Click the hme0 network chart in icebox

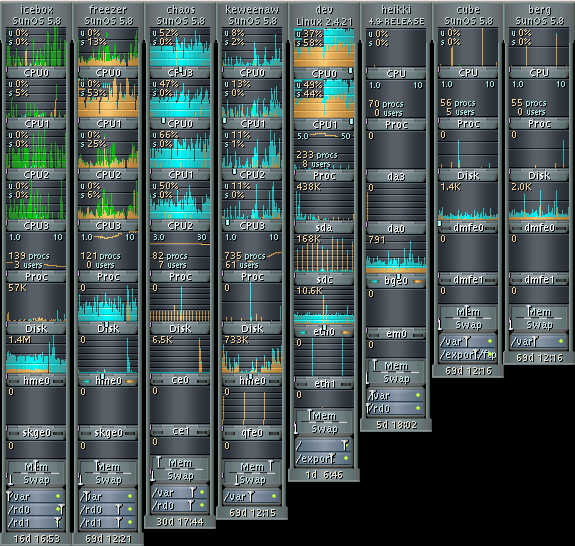[36, 354]
